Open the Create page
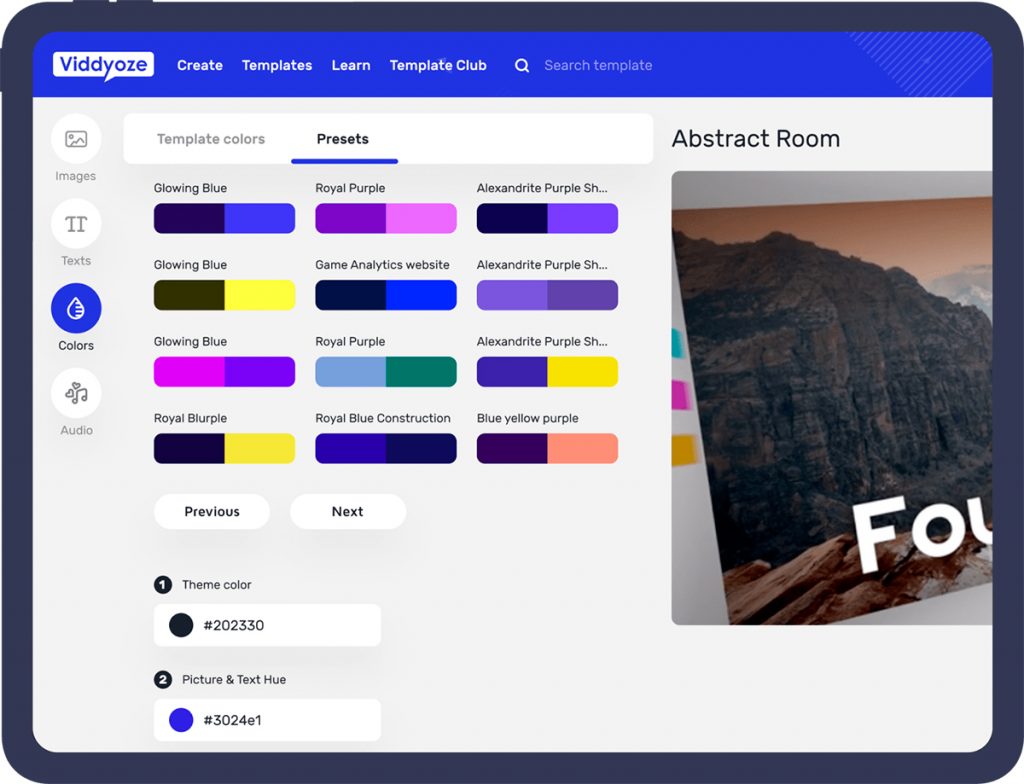 [200, 64]
